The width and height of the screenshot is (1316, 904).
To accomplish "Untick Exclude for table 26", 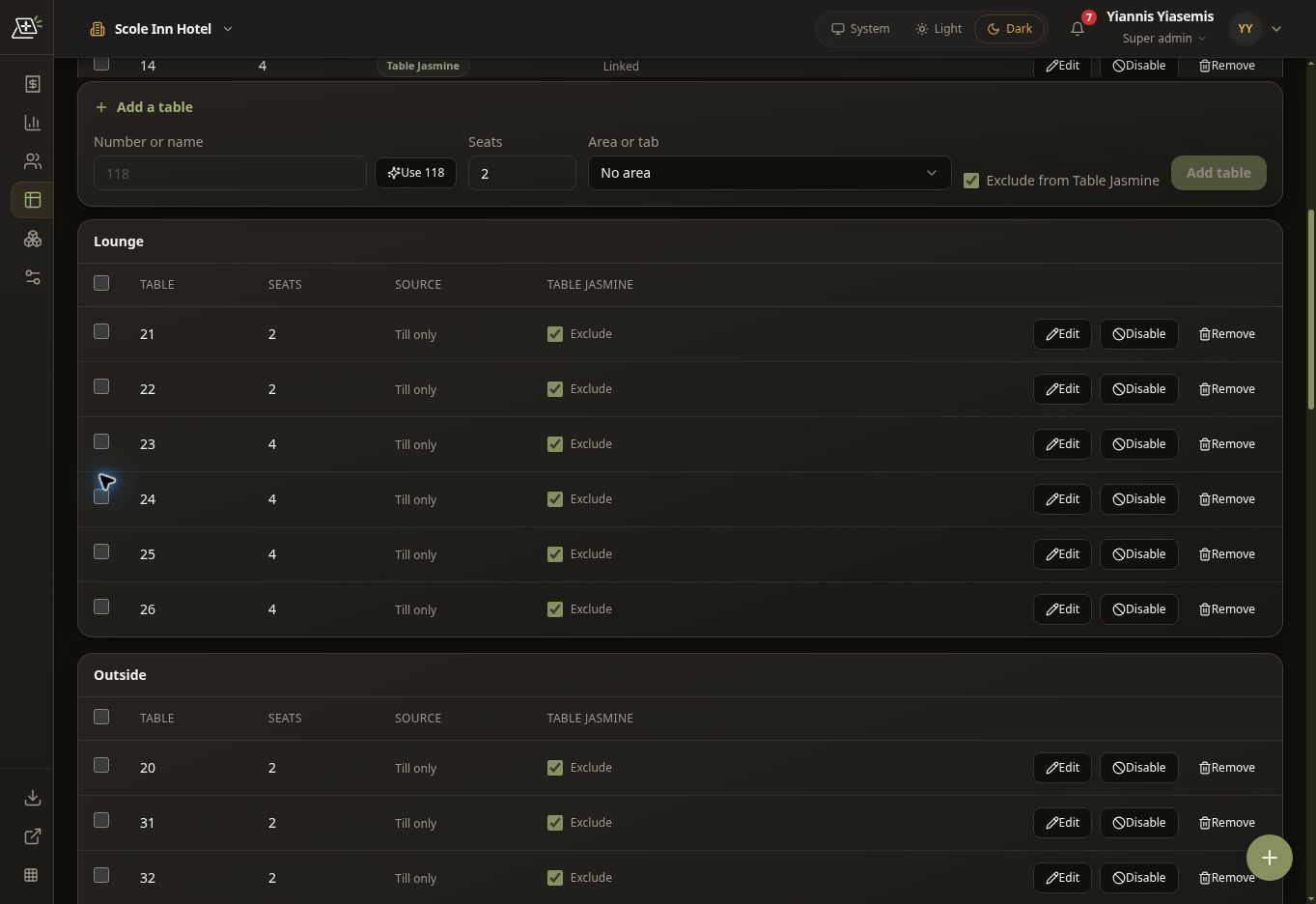I will (555, 609).
